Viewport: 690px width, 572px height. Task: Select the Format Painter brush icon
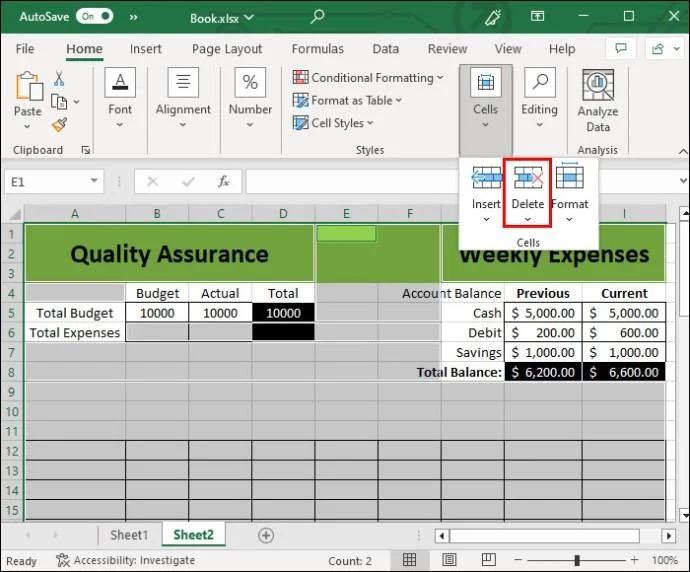point(59,125)
